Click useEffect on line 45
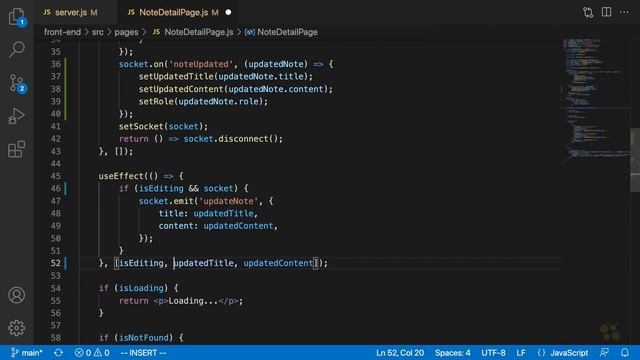This screenshot has width=640, height=360. [121, 176]
